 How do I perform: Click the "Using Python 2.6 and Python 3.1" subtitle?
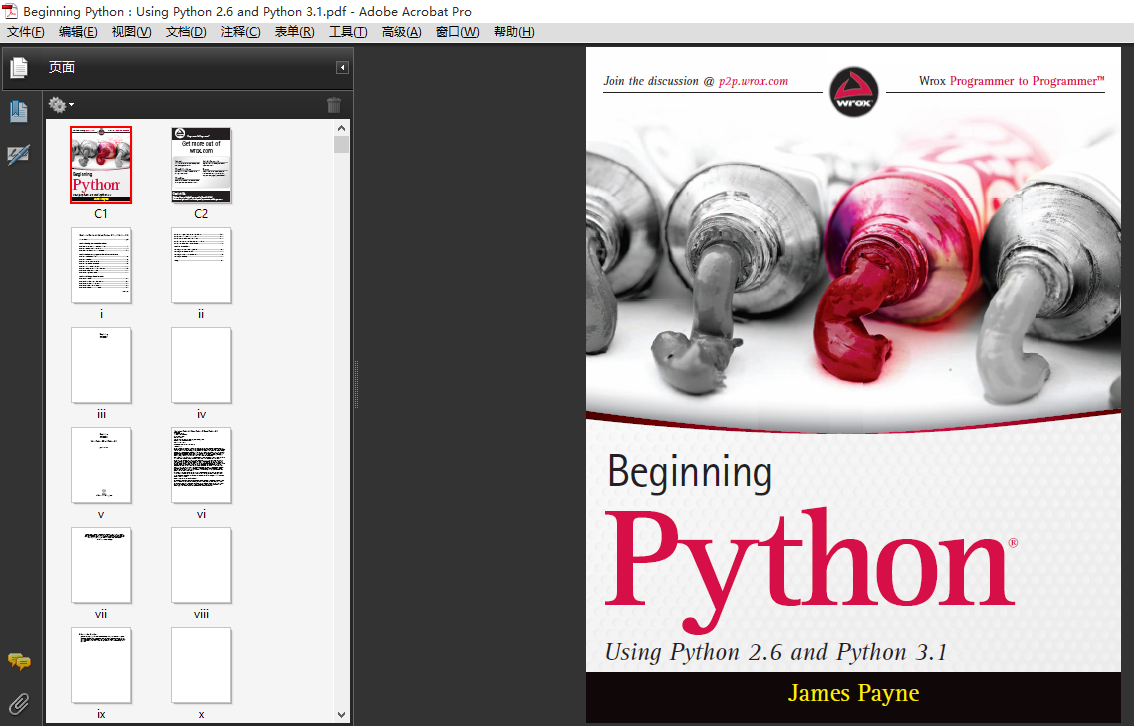pos(776,652)
